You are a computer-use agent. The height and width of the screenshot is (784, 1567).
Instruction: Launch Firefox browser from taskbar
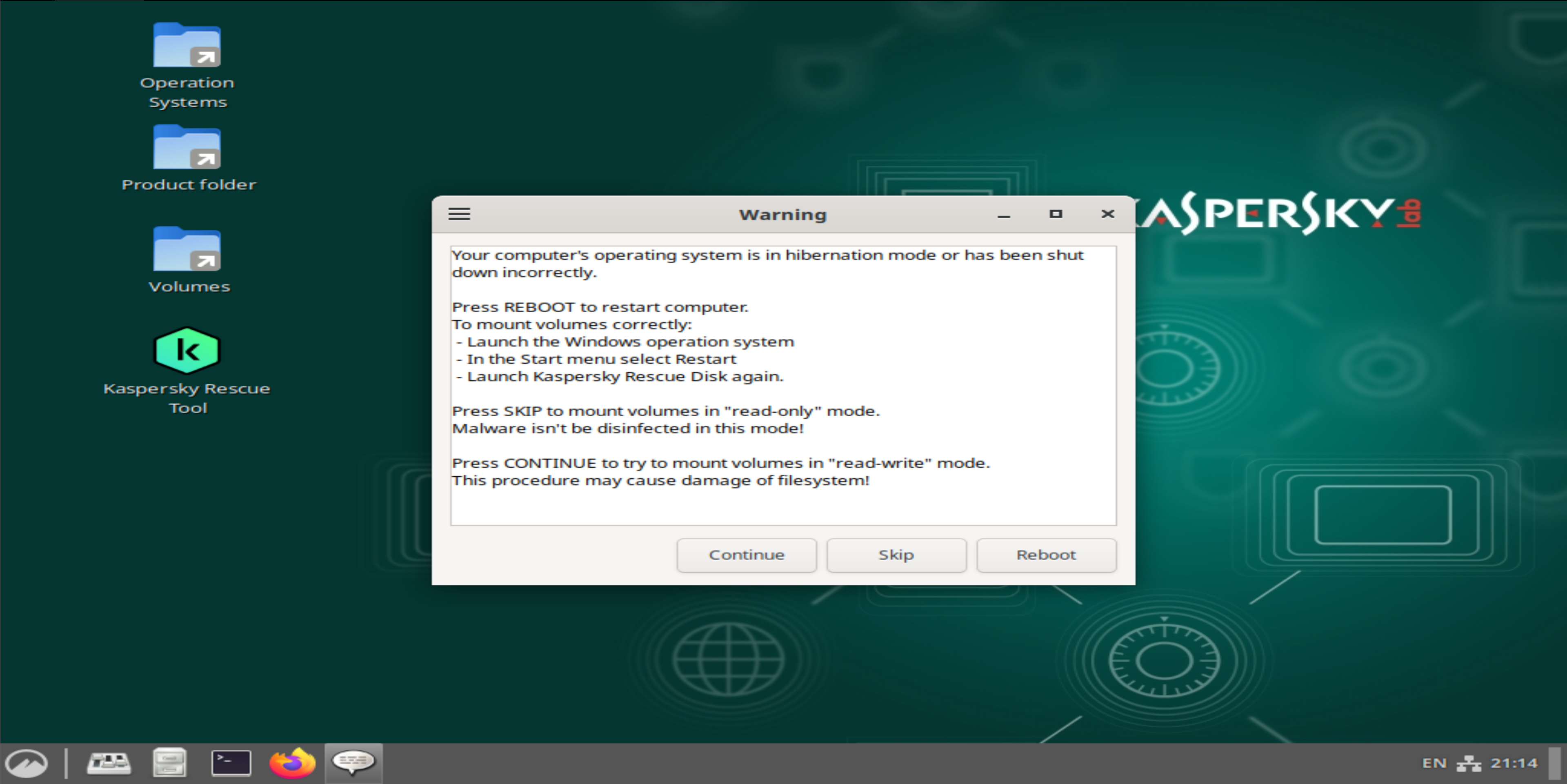[293, 763]
